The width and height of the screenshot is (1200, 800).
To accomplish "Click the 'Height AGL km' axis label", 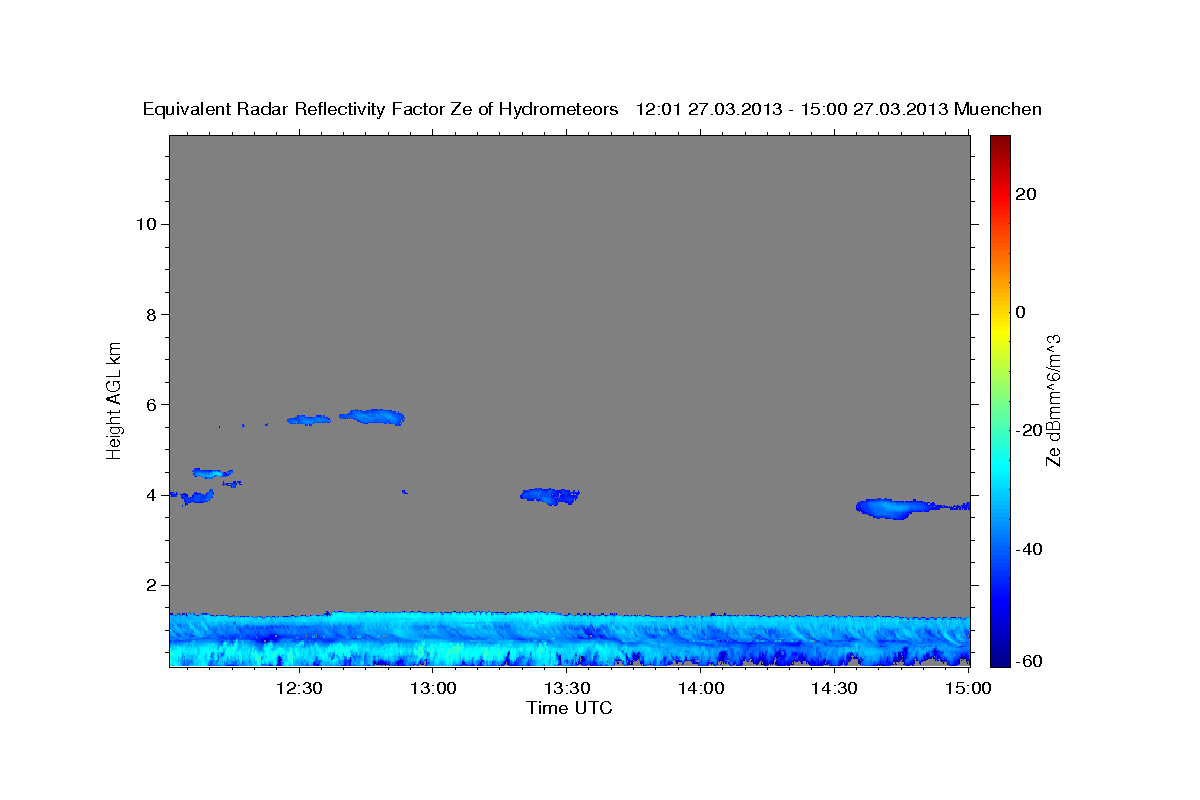I will (115, 399).
